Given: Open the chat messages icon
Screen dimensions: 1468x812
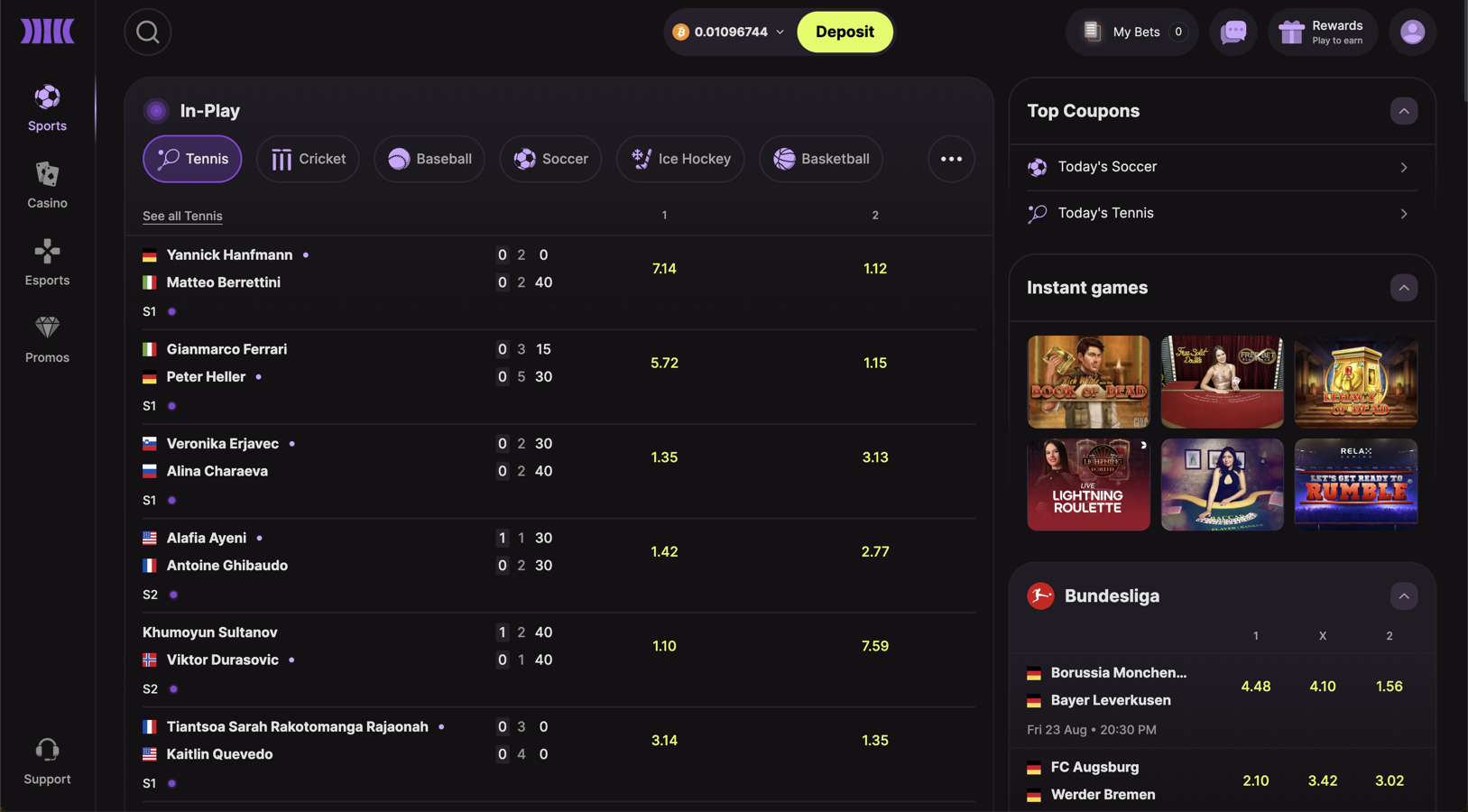Looking at the screenshot, I should (x=1233, y=32).
